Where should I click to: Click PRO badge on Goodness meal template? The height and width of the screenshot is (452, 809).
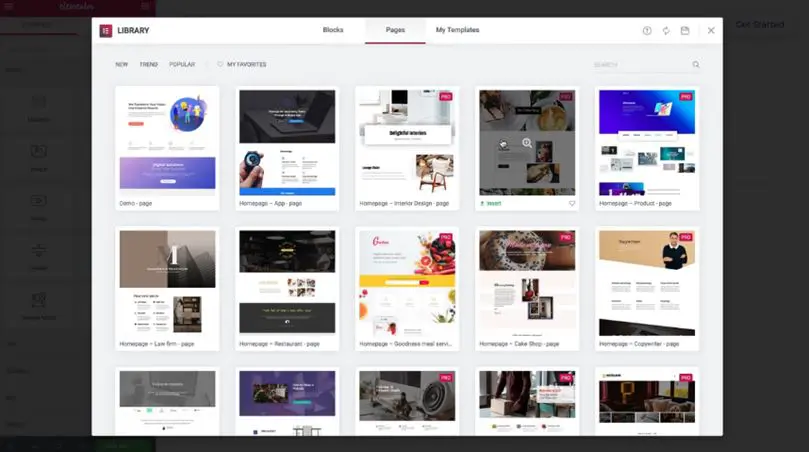pos(446,237)
